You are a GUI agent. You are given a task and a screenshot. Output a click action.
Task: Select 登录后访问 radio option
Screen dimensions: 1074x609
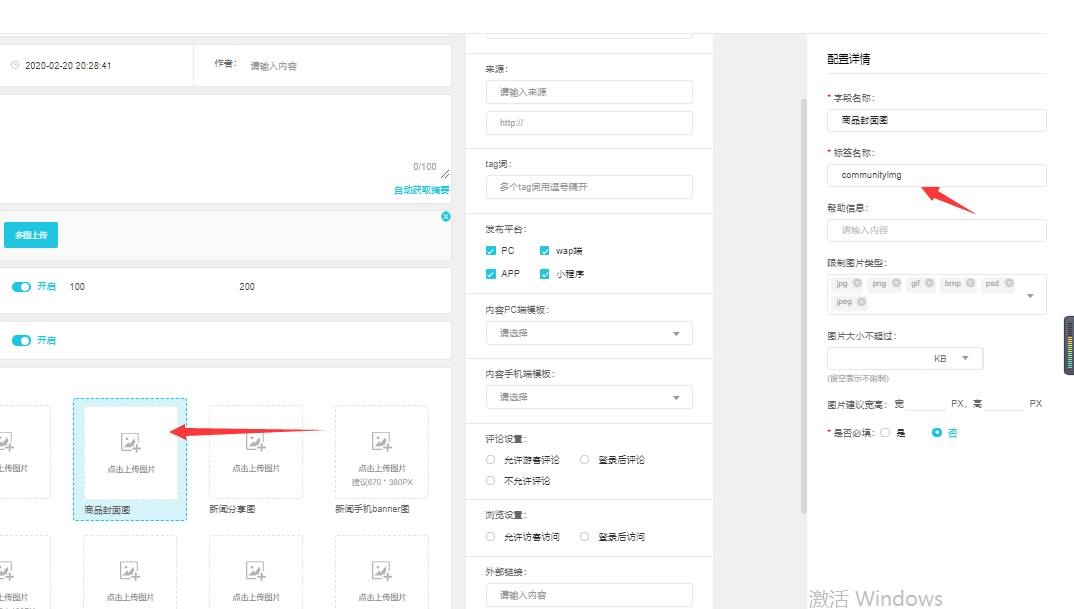(584, 537)
